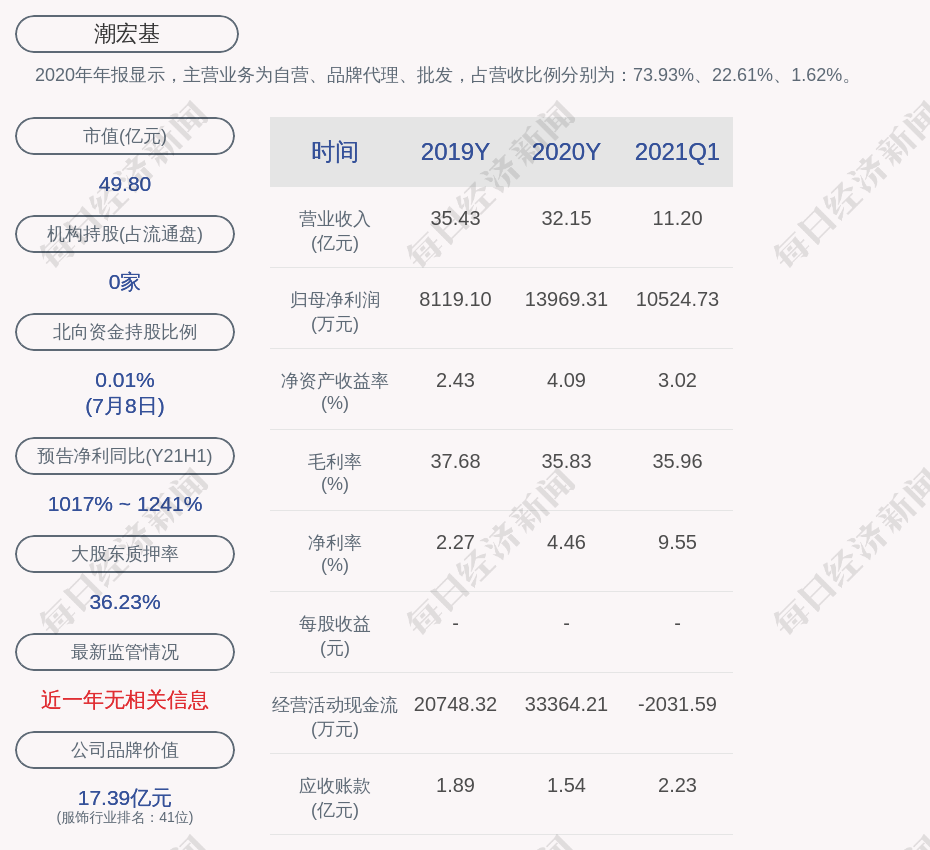Select net margin value 4.46
The height and width of the screenshot is (850, 930).
pyautogui.click(x=566, y=542)
